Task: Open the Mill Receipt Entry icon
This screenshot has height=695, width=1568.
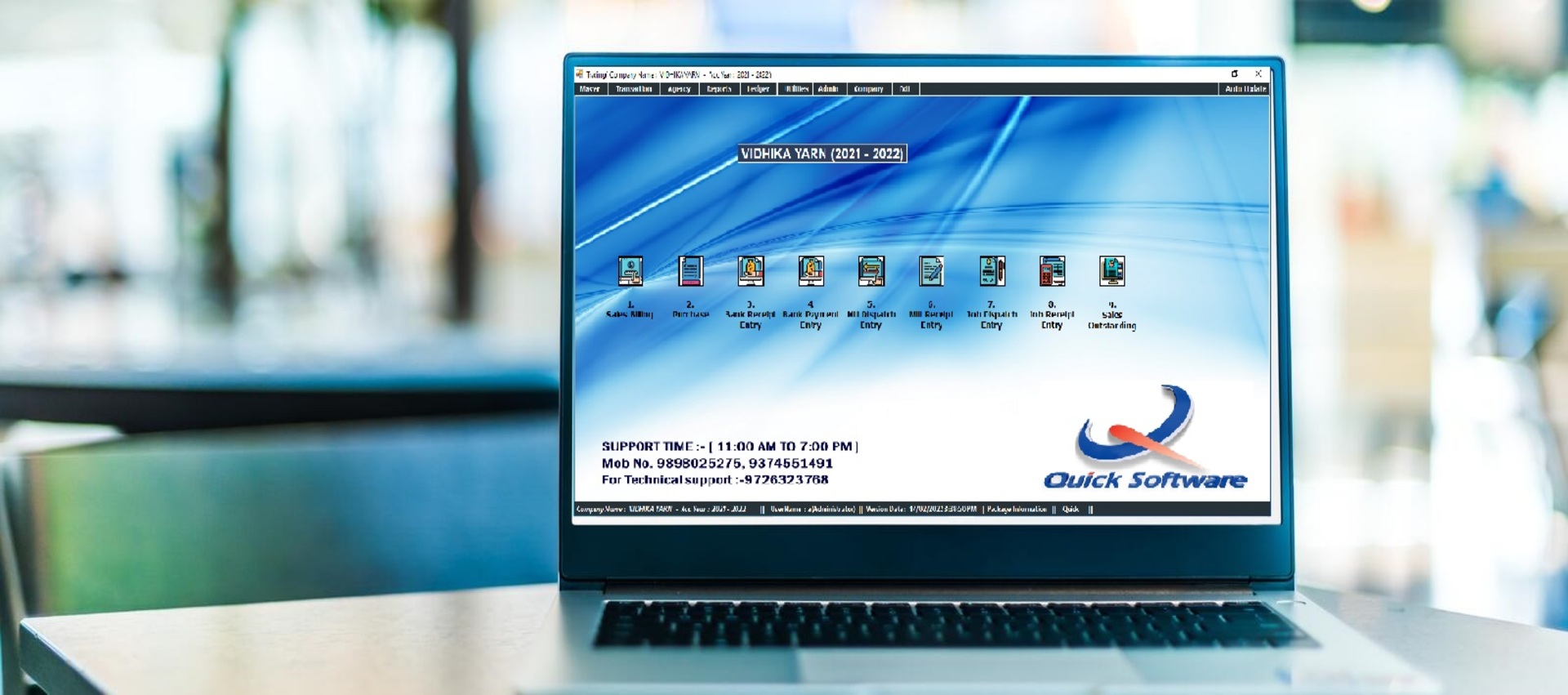Action: pyautogui.click(x=932, y=271)
